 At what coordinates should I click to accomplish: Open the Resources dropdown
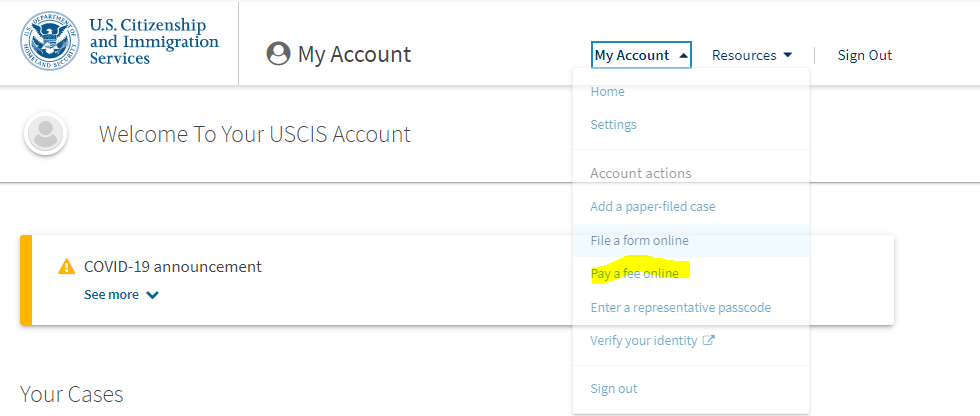(x=752, y=55)
